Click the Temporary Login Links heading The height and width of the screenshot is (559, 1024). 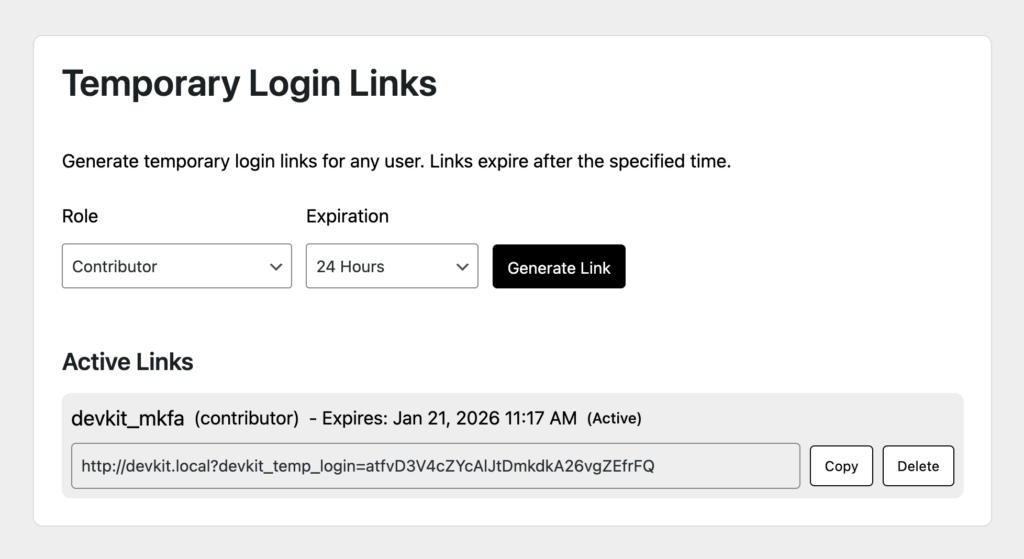(x=249, y=84)
